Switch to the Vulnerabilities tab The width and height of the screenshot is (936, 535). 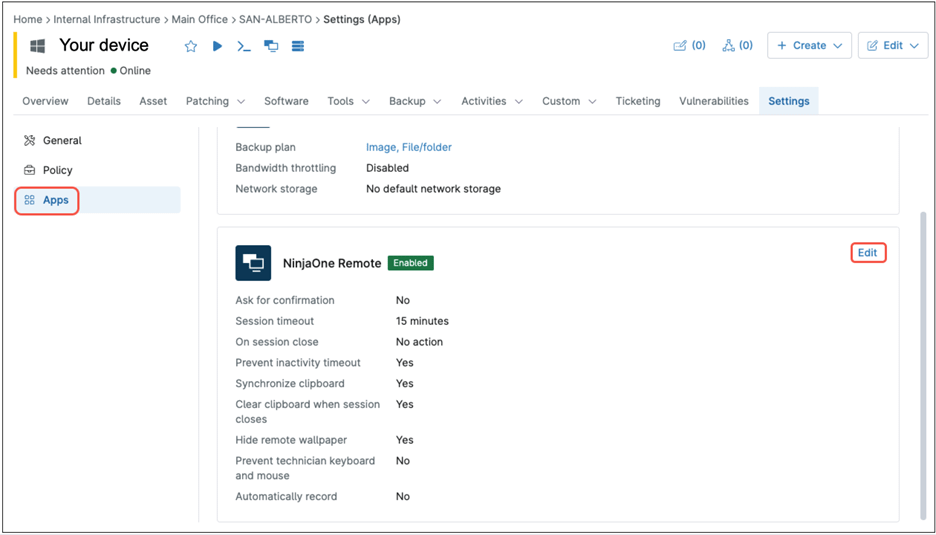(x=713, y=101)
